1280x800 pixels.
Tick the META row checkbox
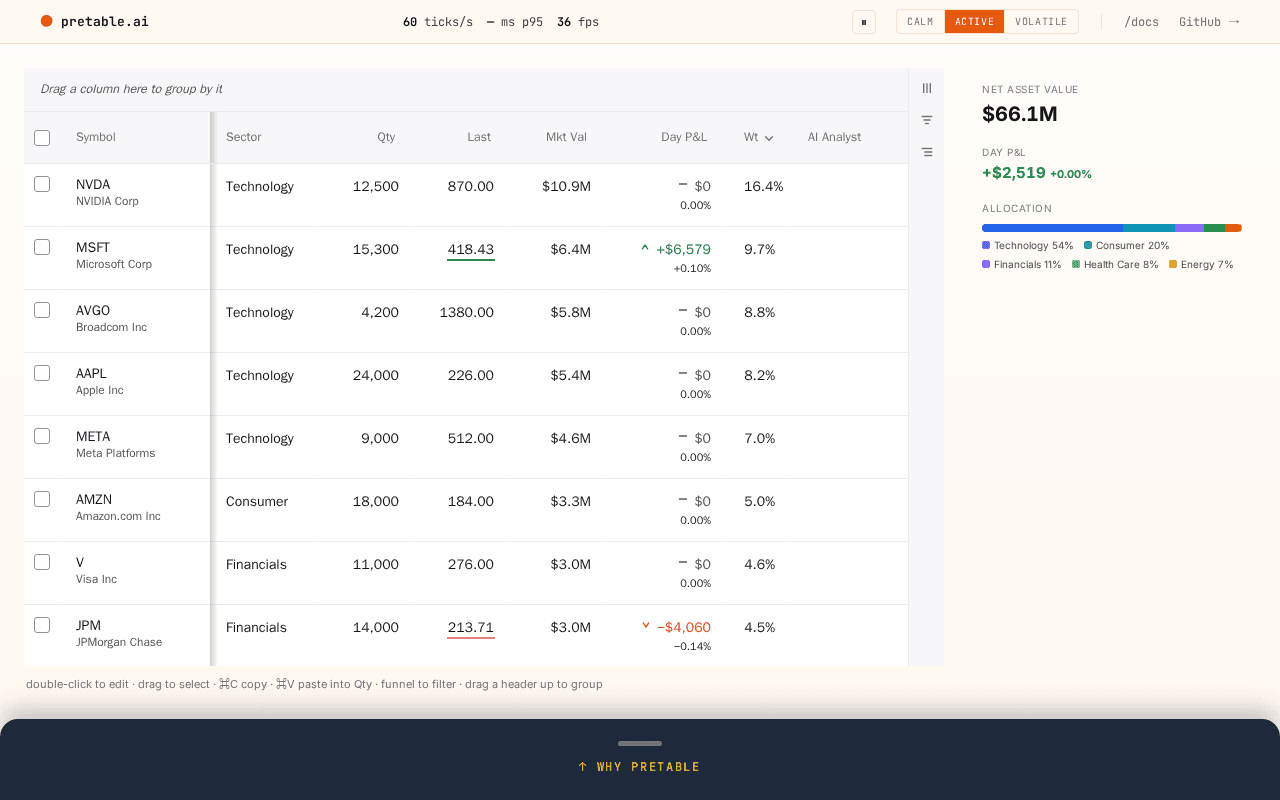tap(42, 436)
